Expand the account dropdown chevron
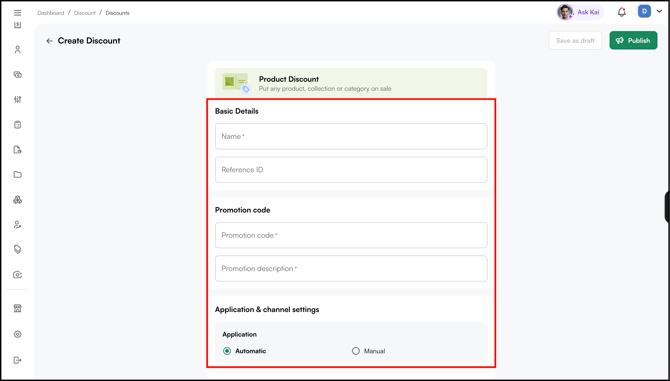This screenshot has width=670, height=381. [x=659, y=12]
